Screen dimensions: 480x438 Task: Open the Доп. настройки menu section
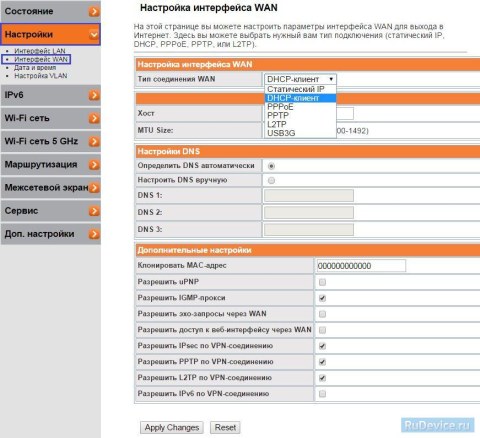51,234
